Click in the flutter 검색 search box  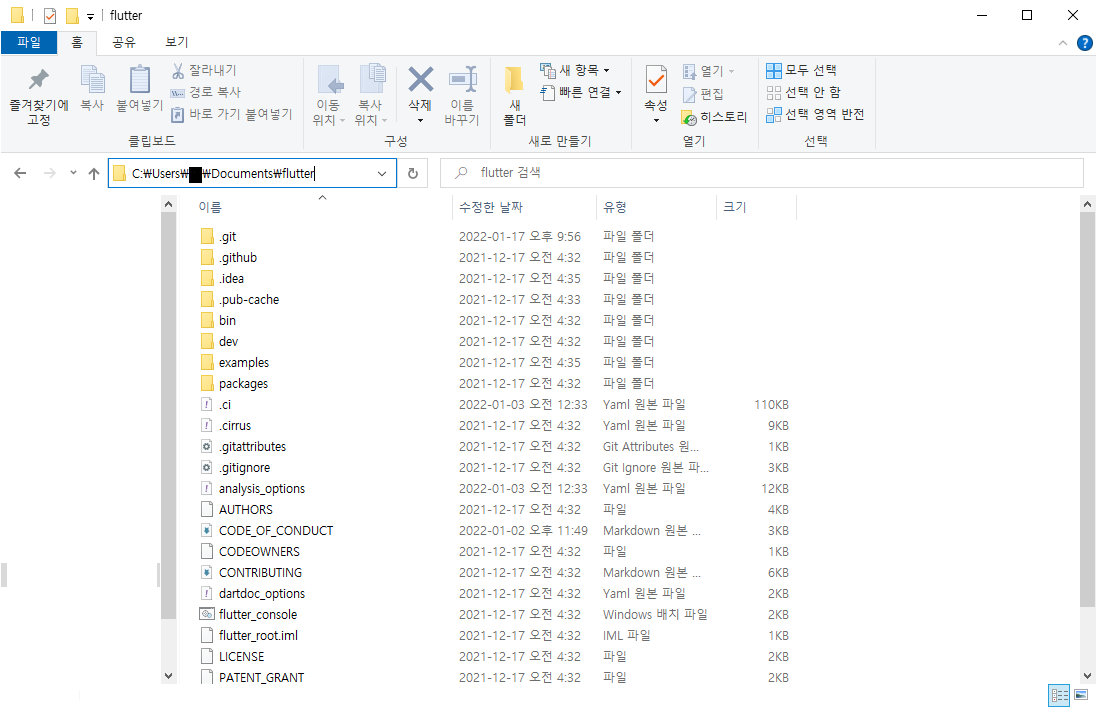(762, 173)
